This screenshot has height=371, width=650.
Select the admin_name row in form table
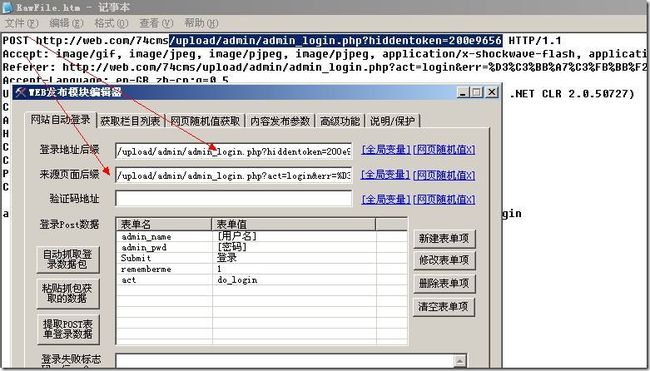pos(262,237)
